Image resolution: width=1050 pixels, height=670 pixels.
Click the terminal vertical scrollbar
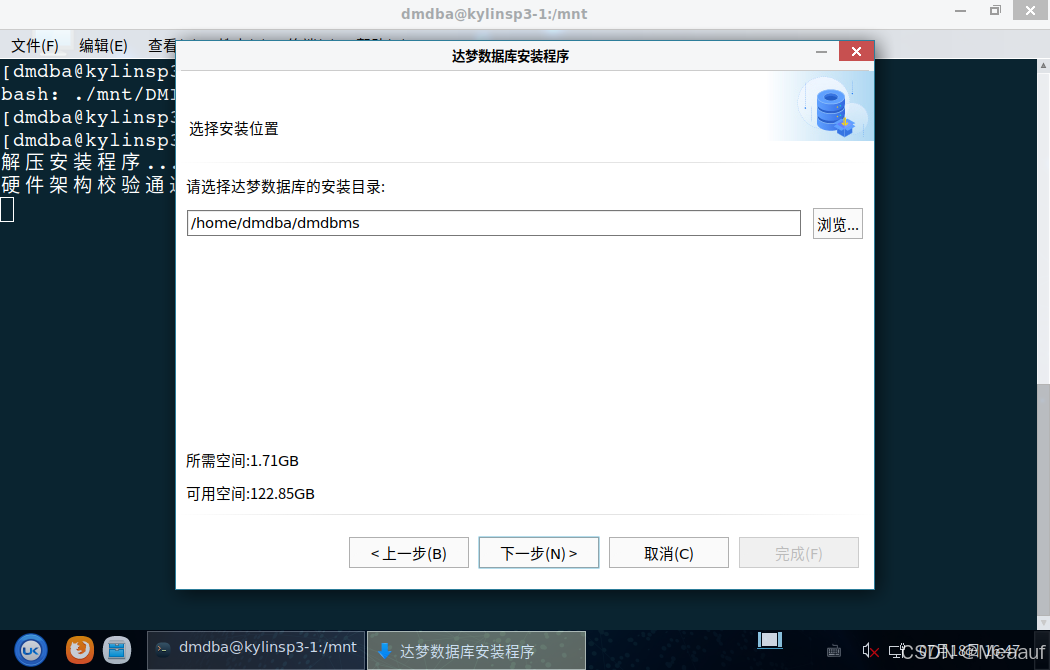click(1043, 344)
